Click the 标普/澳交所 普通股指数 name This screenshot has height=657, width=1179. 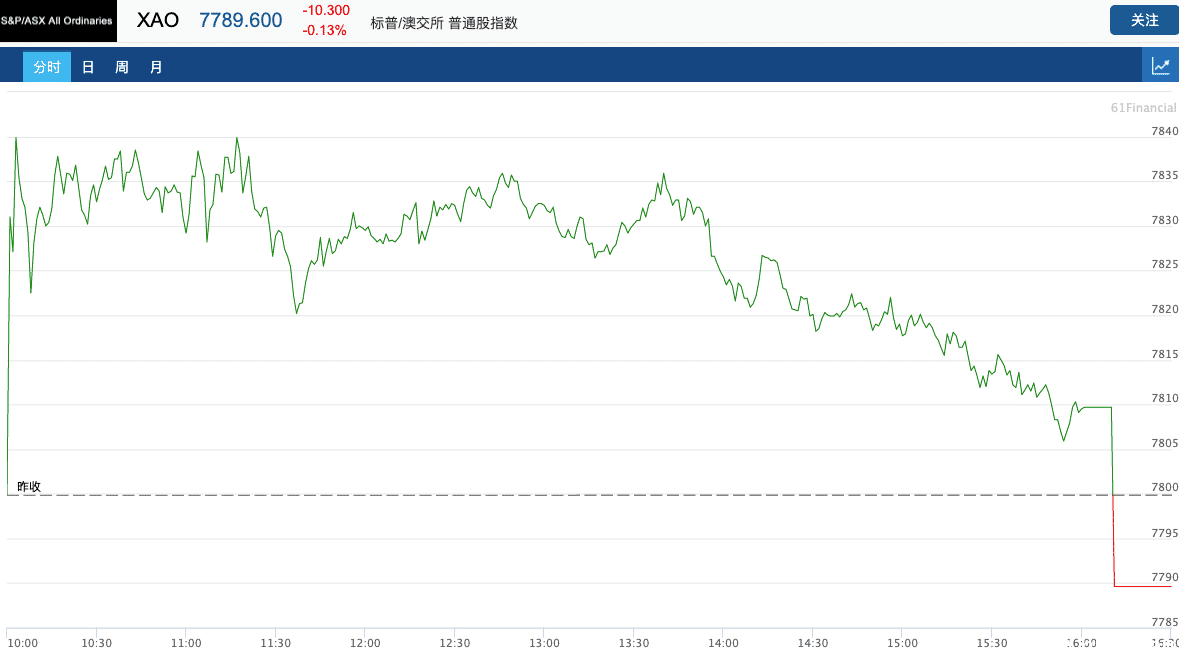(444, 23)
